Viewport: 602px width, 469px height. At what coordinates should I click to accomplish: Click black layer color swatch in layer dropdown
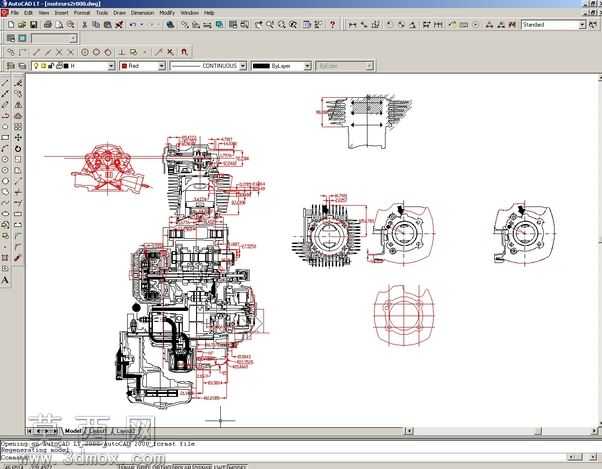(x=66, y=66)
